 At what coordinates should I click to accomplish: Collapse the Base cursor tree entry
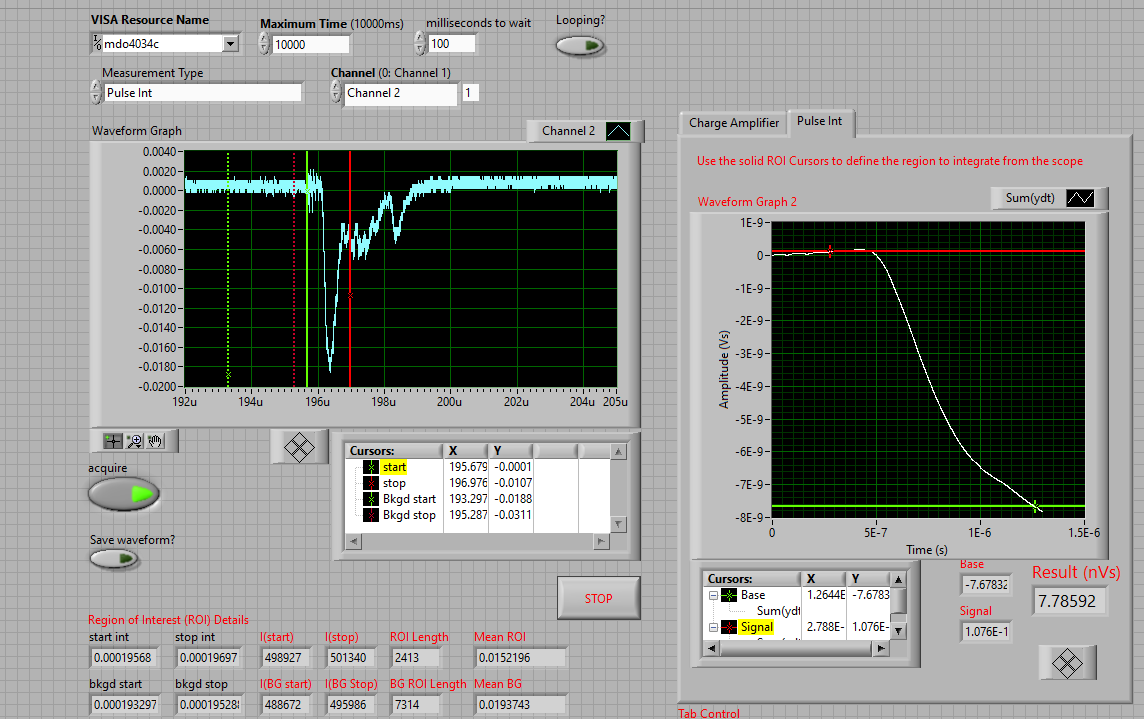(x=713, y=595)
